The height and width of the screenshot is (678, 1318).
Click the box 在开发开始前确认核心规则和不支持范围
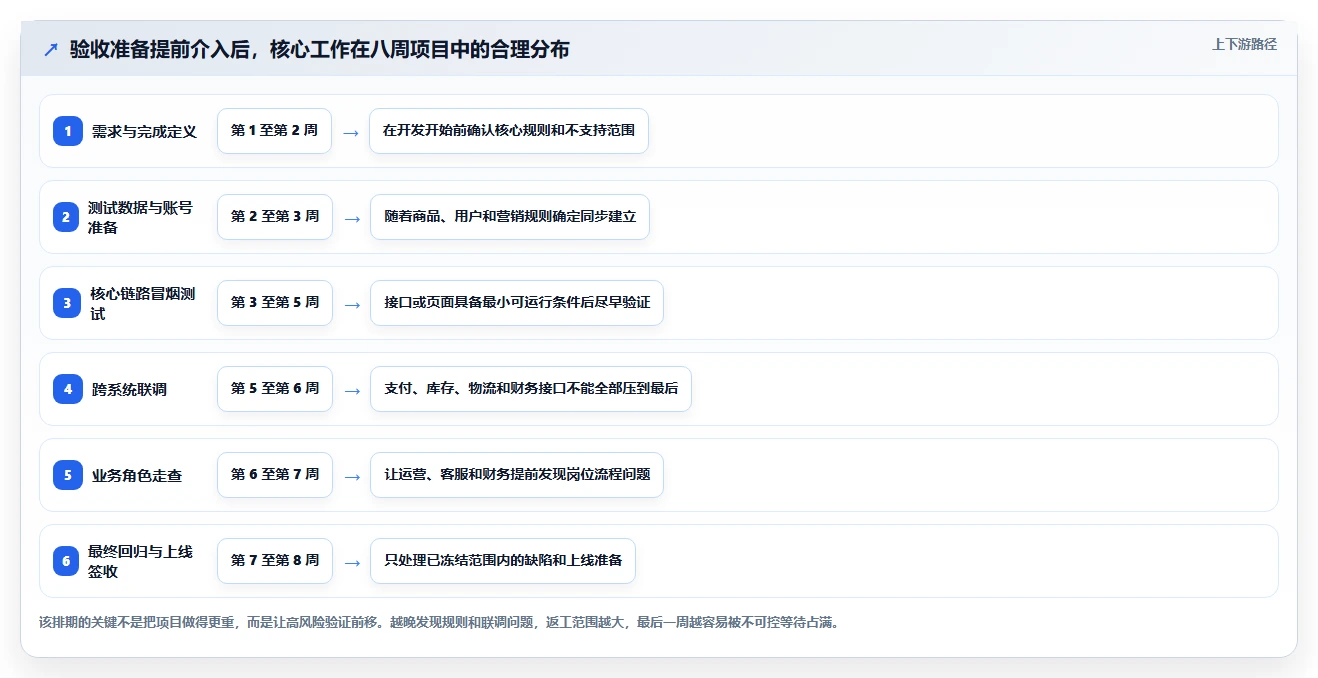pos(509,131)
